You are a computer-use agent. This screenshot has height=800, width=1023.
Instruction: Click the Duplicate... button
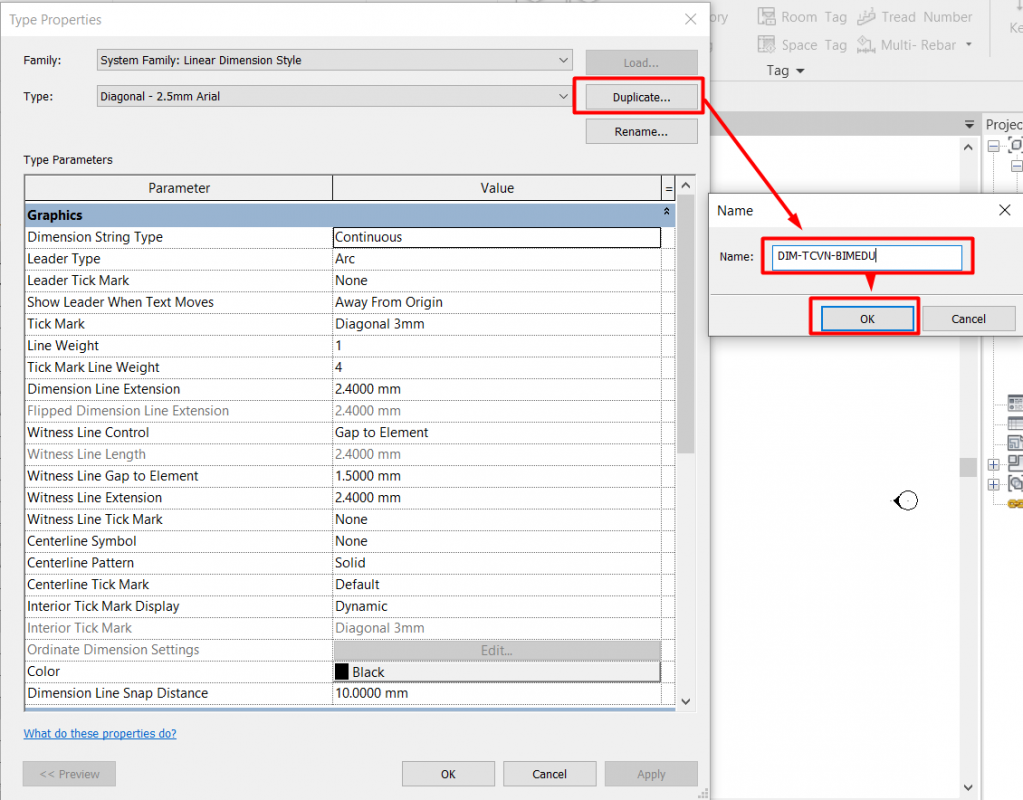[x=641, y=97]
